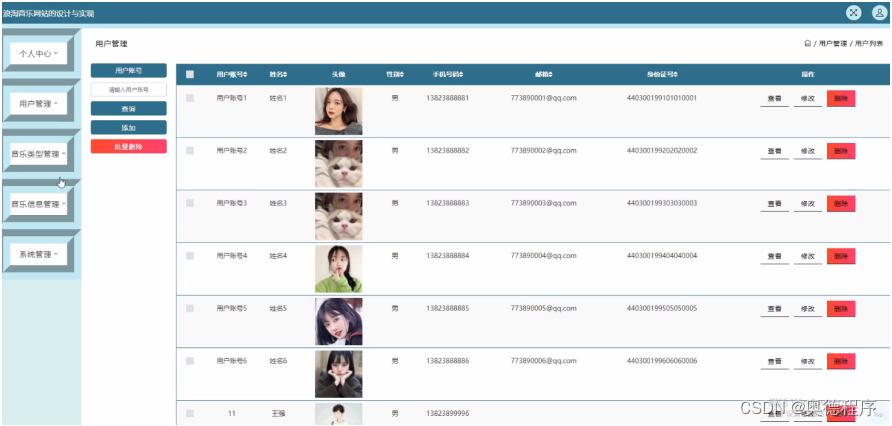View details with 查看 for 用户账号1
892x426 pixels.
click(x=774, y=98)
